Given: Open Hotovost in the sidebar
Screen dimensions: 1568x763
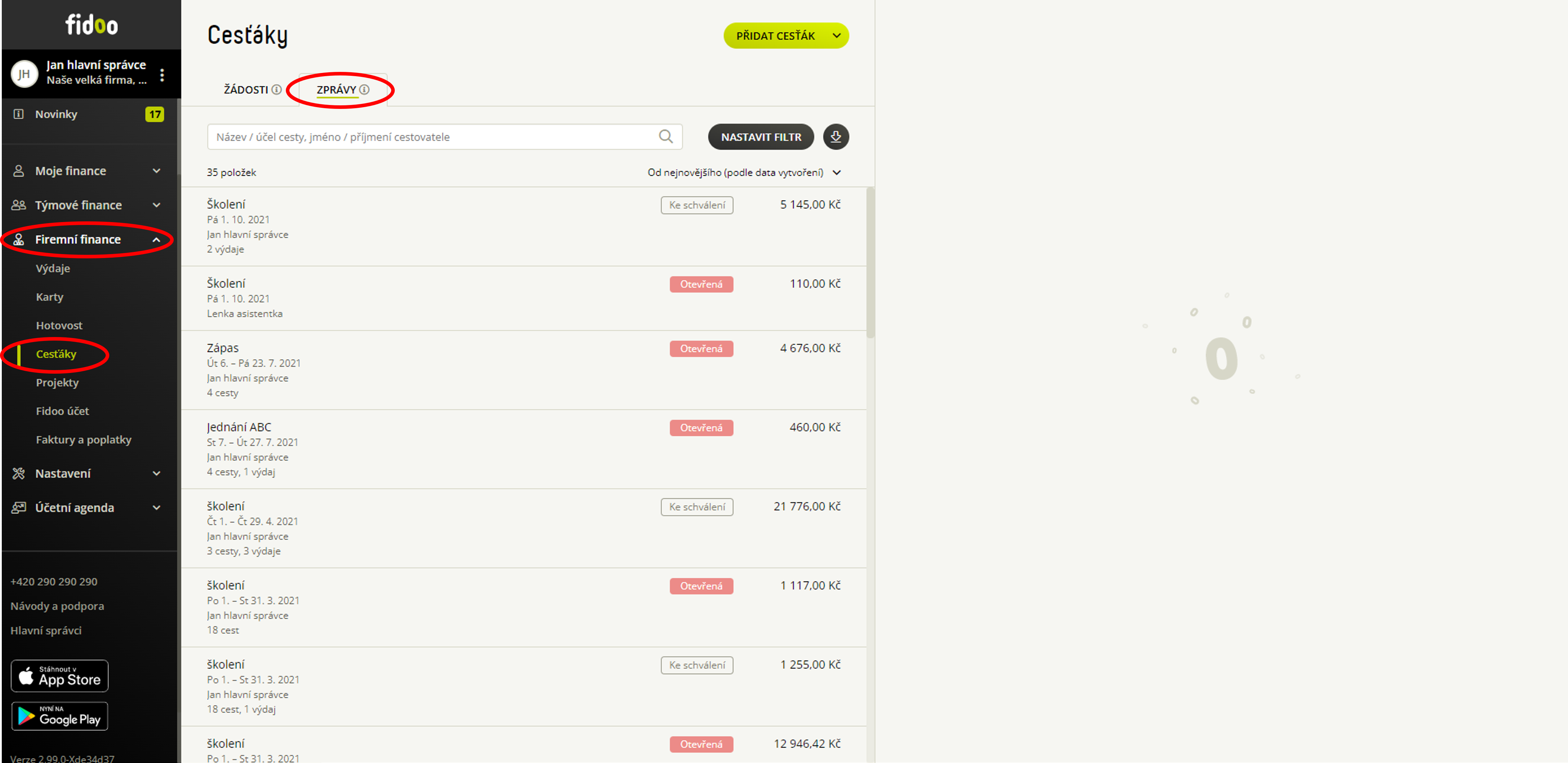Looking at the screenshot, I should pyautogui.click(x=59, y=326).
